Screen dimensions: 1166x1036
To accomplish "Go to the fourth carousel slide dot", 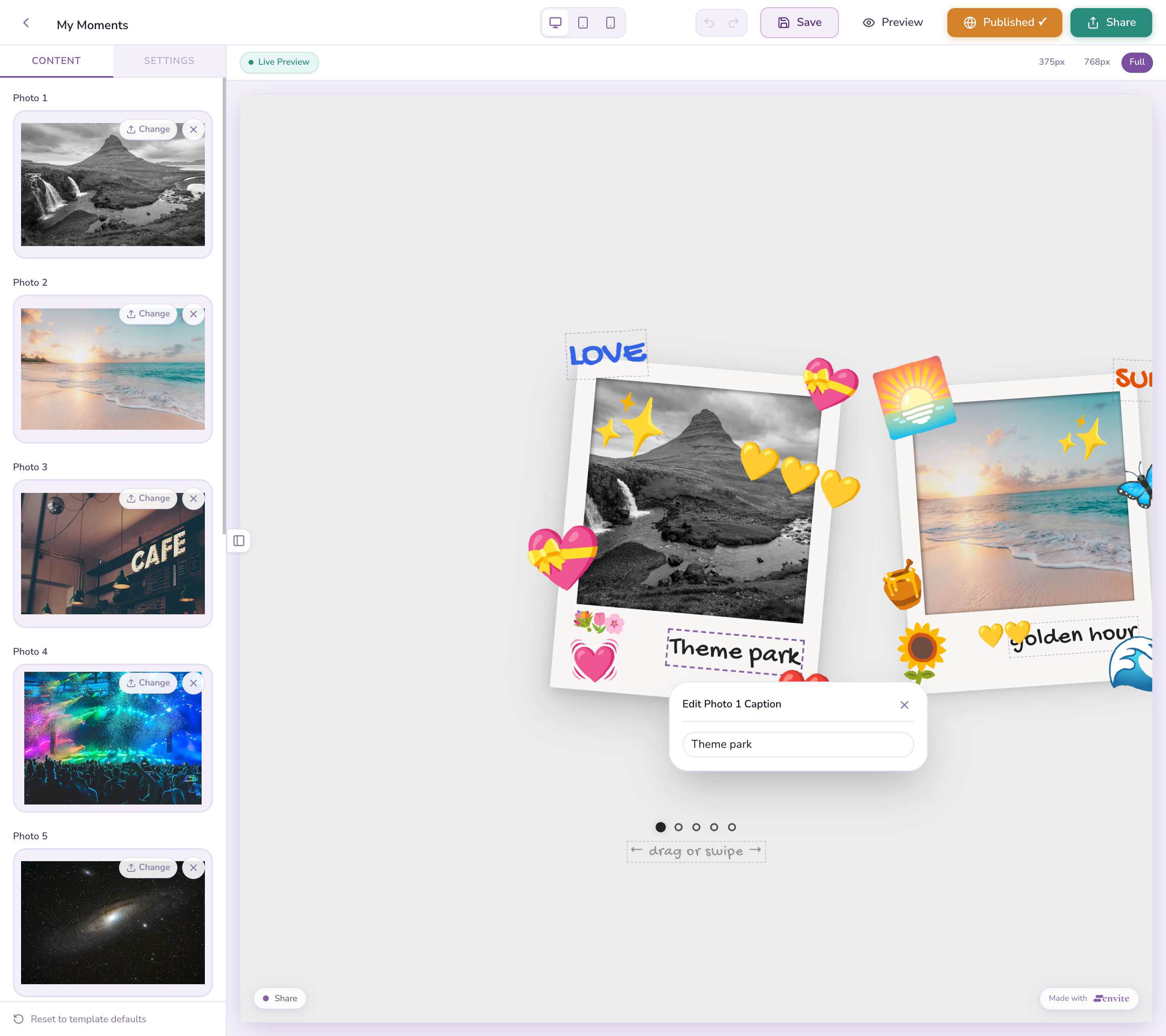I will [x=714, y=827].
